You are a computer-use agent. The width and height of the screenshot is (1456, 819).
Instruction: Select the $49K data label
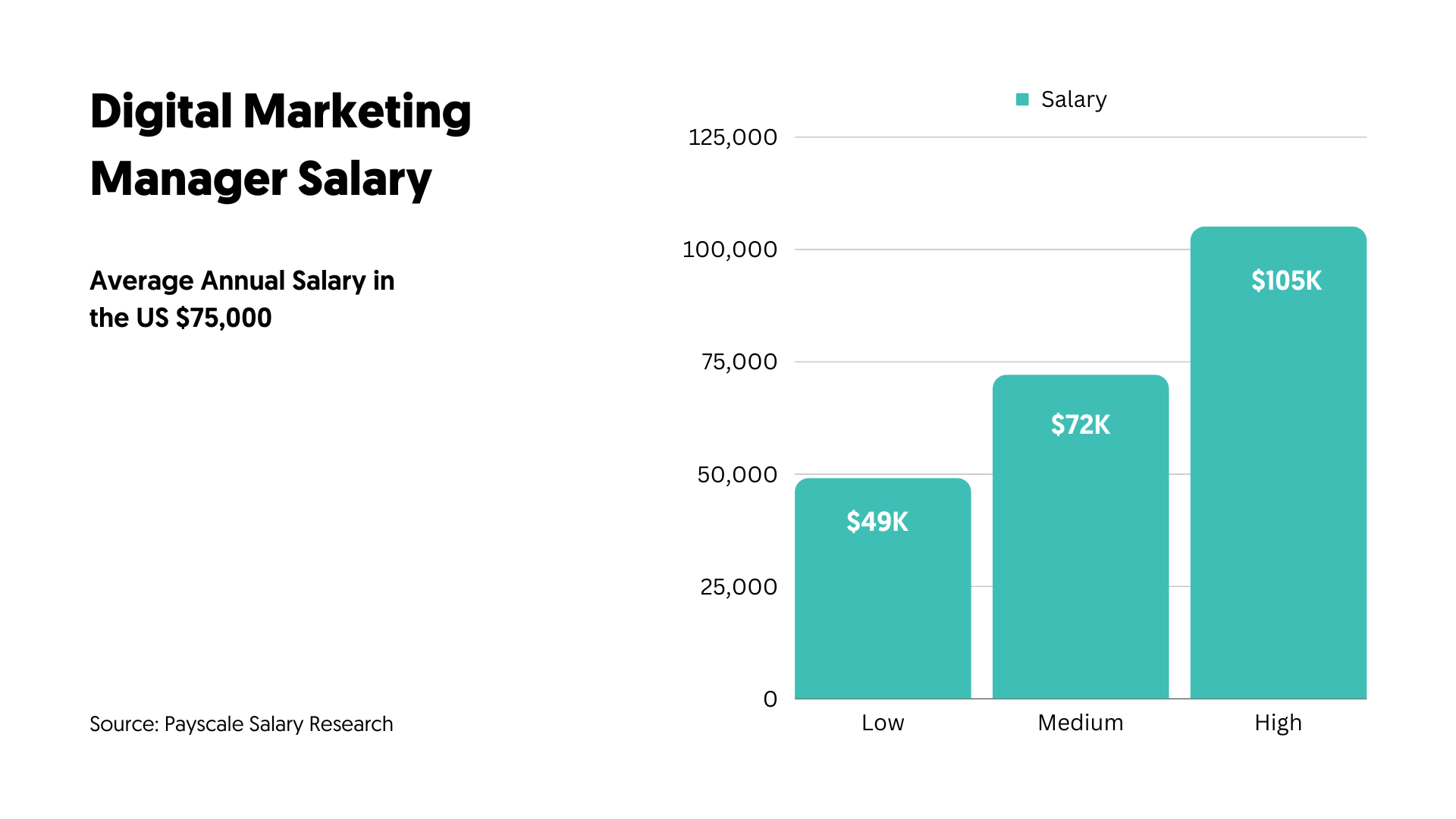point(877,522)
